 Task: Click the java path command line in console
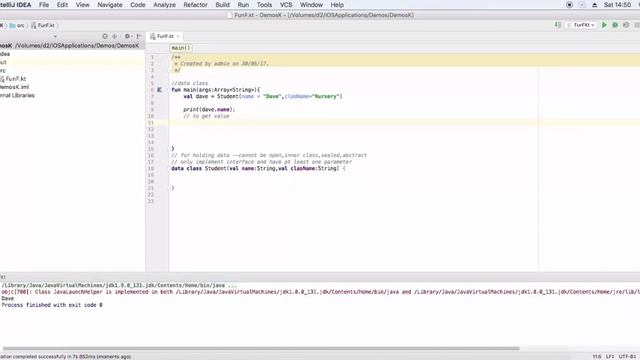click(119, 285)
